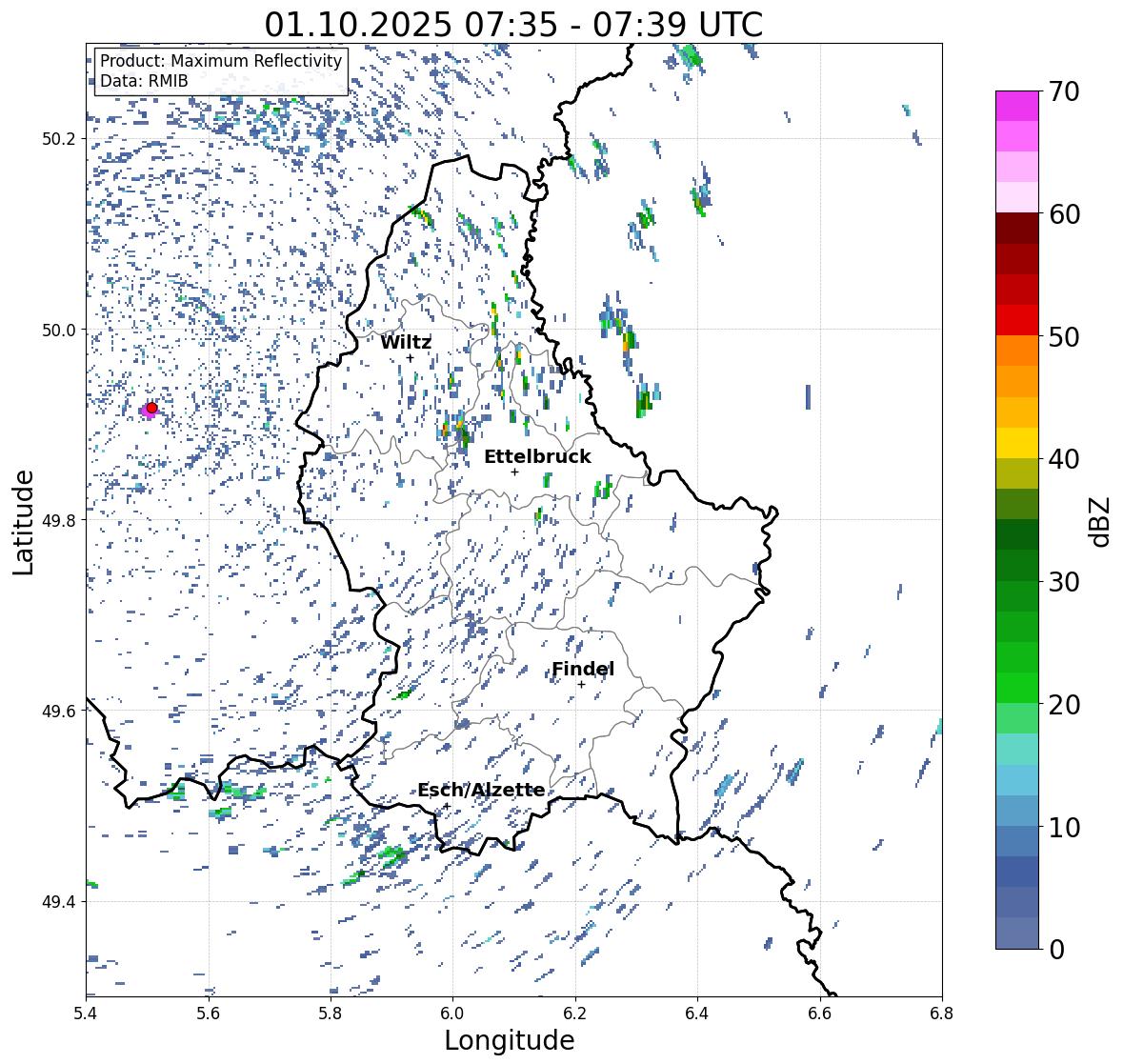
Task: Click the Longitude axis label
Action: [x=510, y=1040]
